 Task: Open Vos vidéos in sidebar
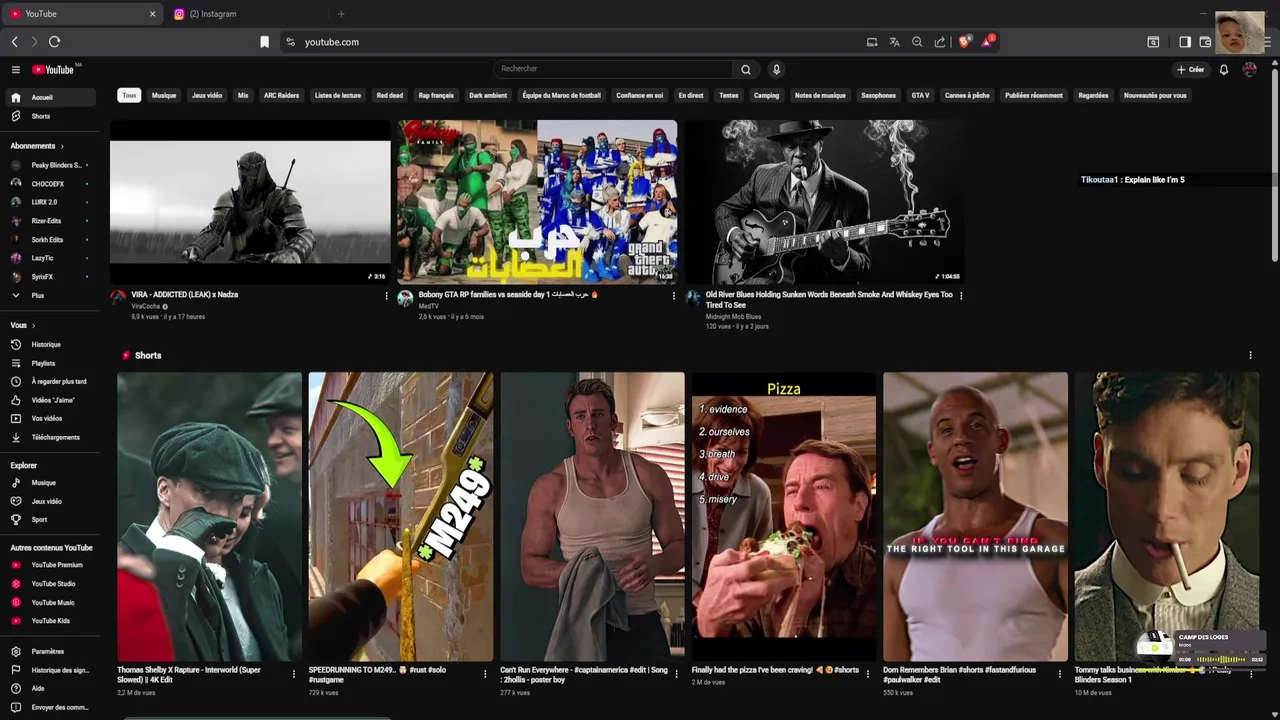click(x=53, y=418)
